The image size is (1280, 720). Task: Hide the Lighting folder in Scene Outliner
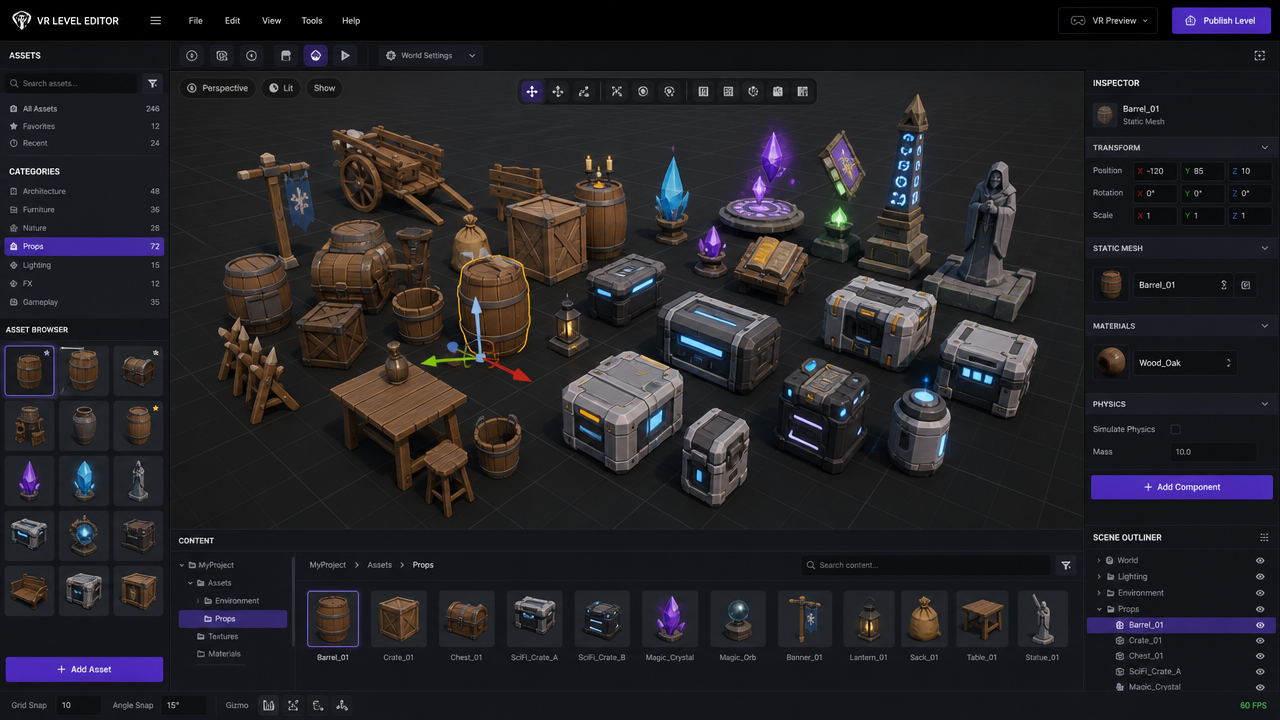click(1260, 577)
